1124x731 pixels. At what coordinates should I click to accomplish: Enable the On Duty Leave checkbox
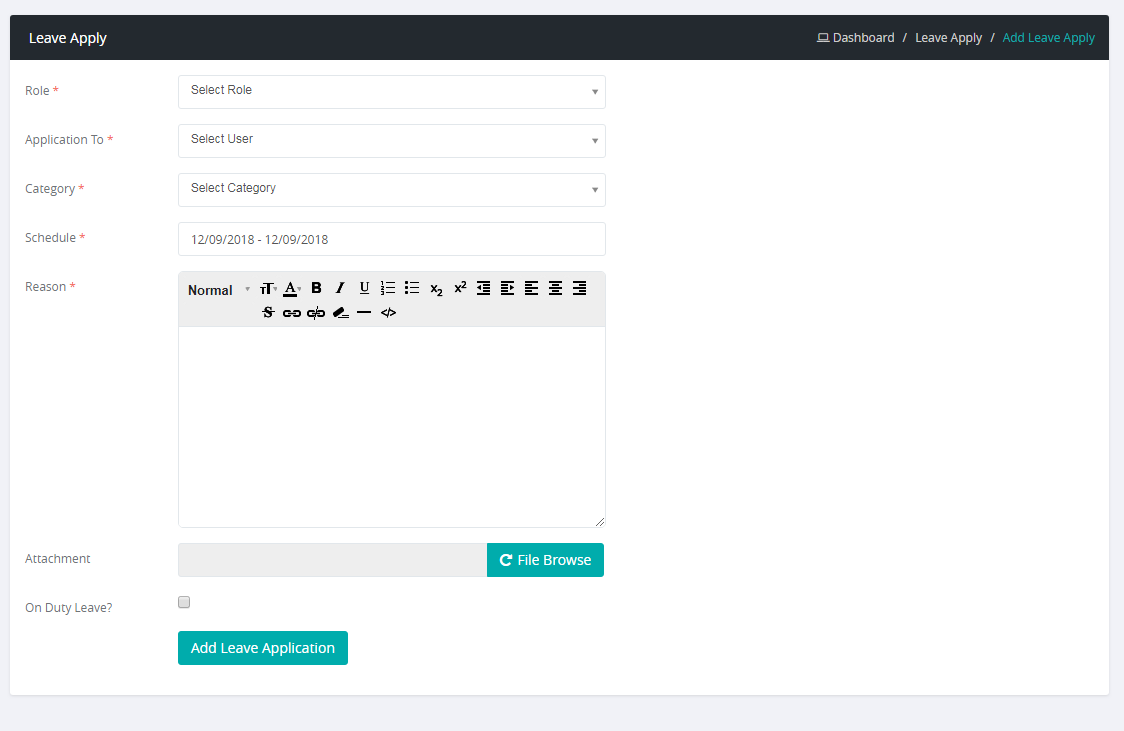(184, 602)
